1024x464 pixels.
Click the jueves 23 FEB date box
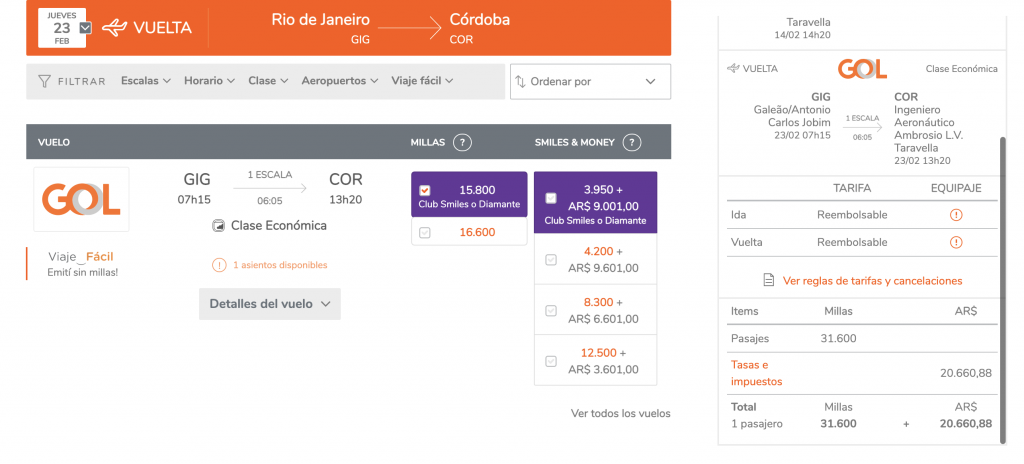(62, 27)
